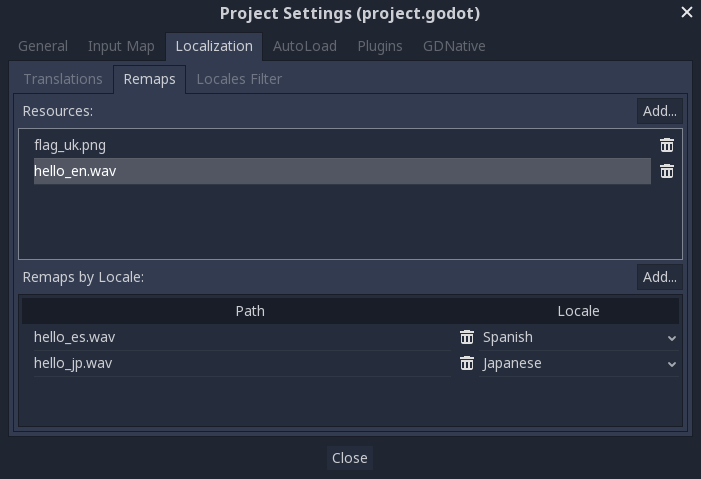
Task: Click the hello_jp.wav path entry
Action: (x=73, y=363)
